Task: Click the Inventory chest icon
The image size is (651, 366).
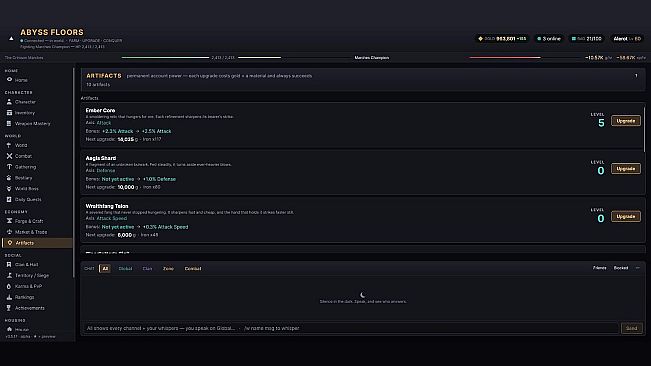Action: click(x=9, y=112)
